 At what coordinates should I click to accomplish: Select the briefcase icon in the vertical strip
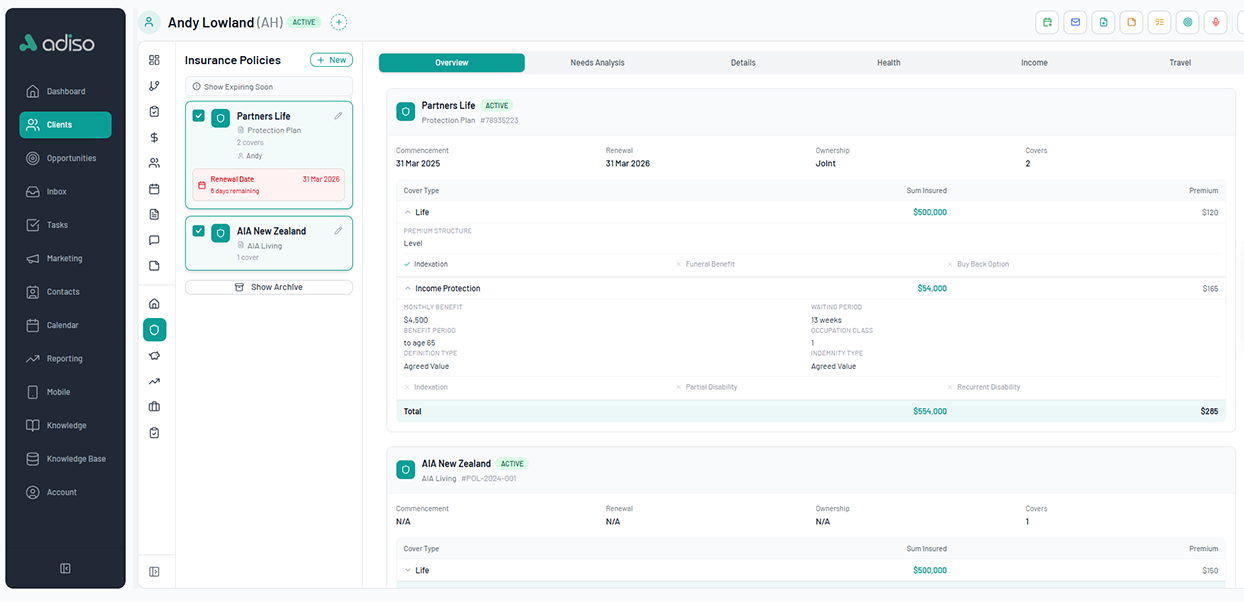pyautogui.click(x=154, y=406)
